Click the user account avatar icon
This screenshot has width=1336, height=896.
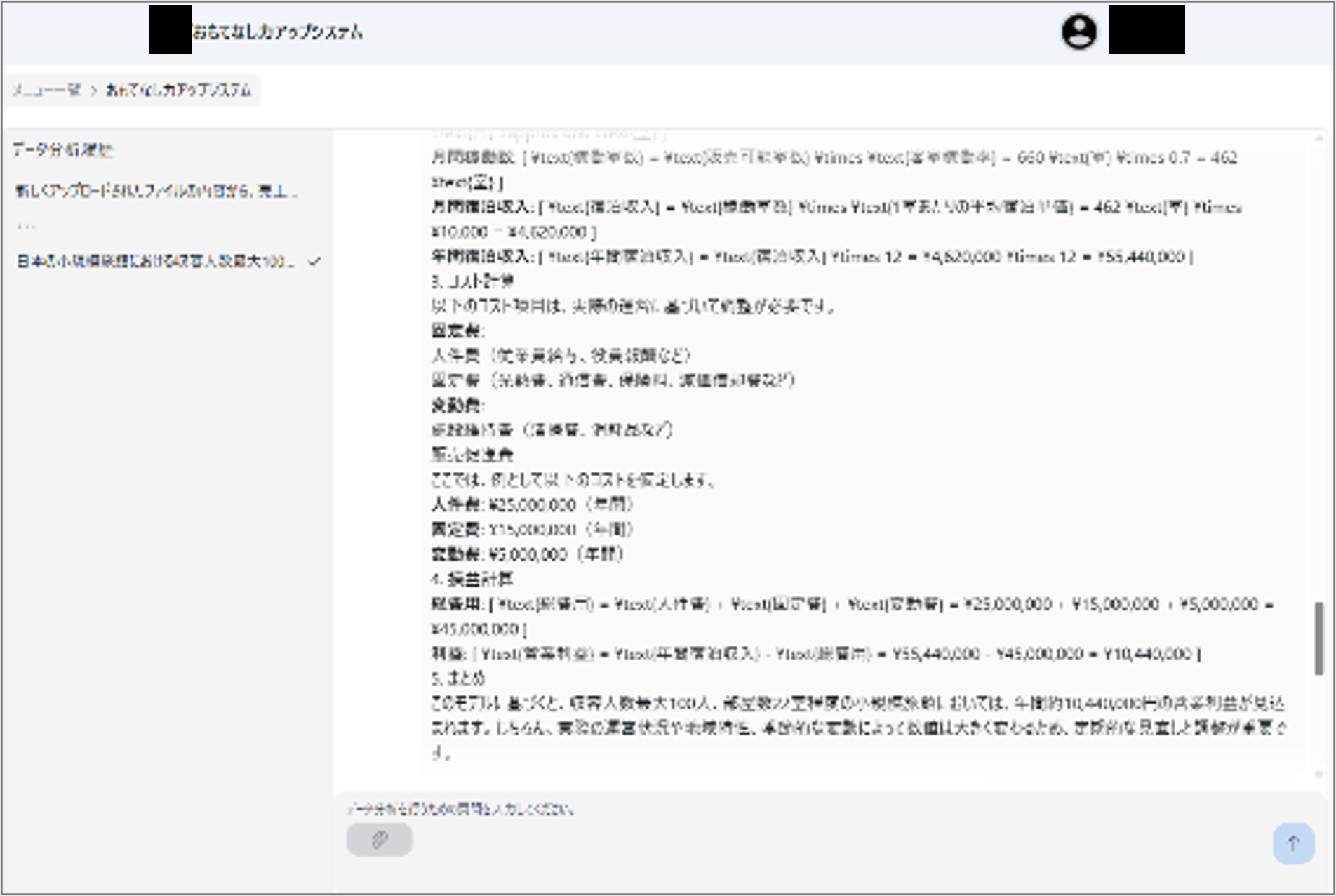1078,32
